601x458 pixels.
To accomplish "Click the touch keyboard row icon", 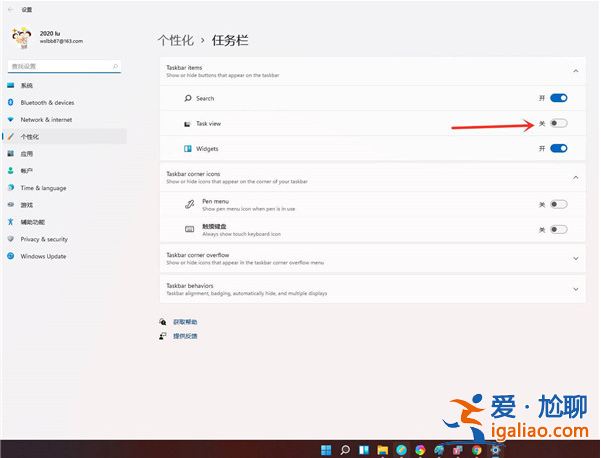I will tap(189, 229).
